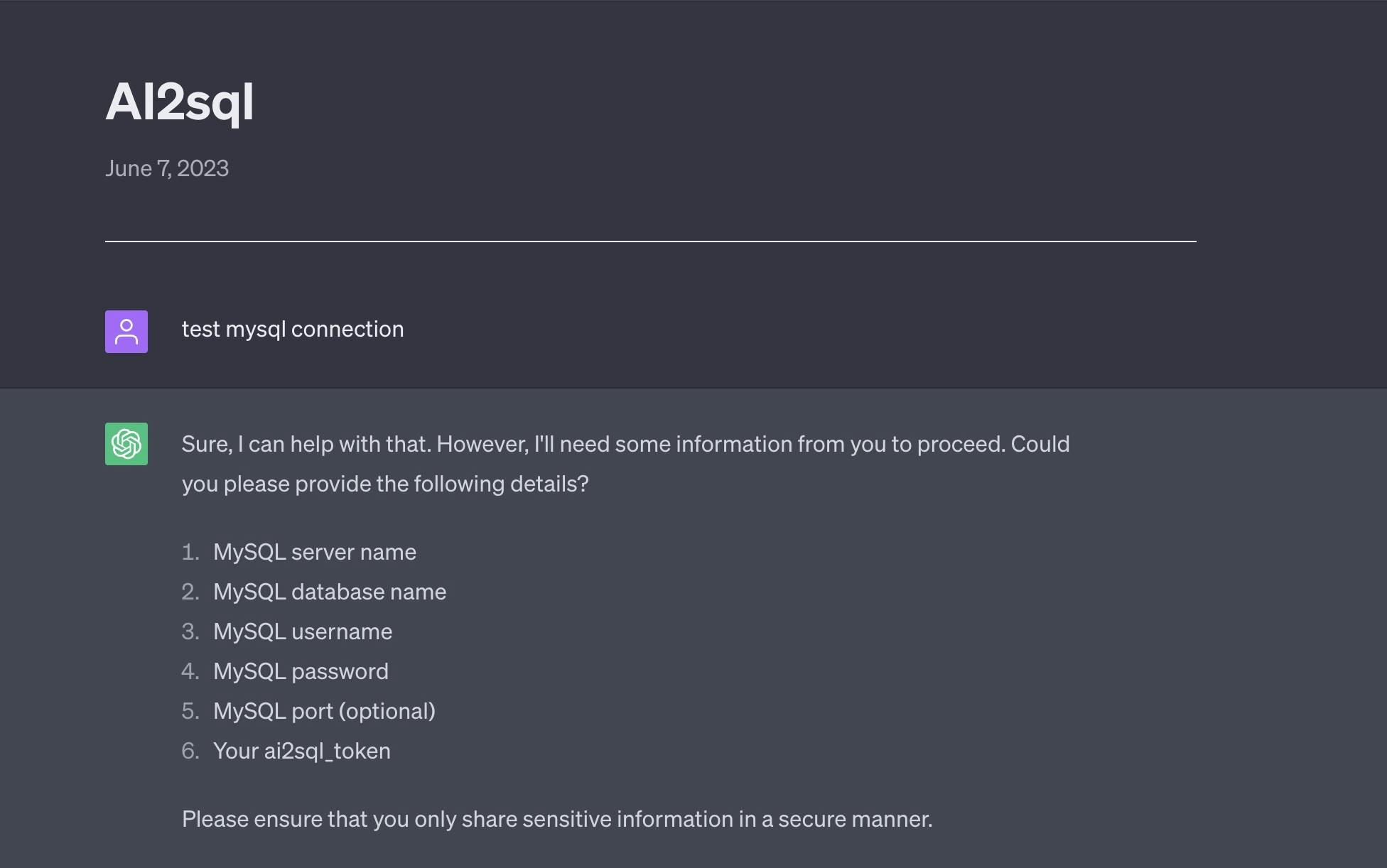
Task: Select list item MySQL username
Action: [x=303, y=631]
